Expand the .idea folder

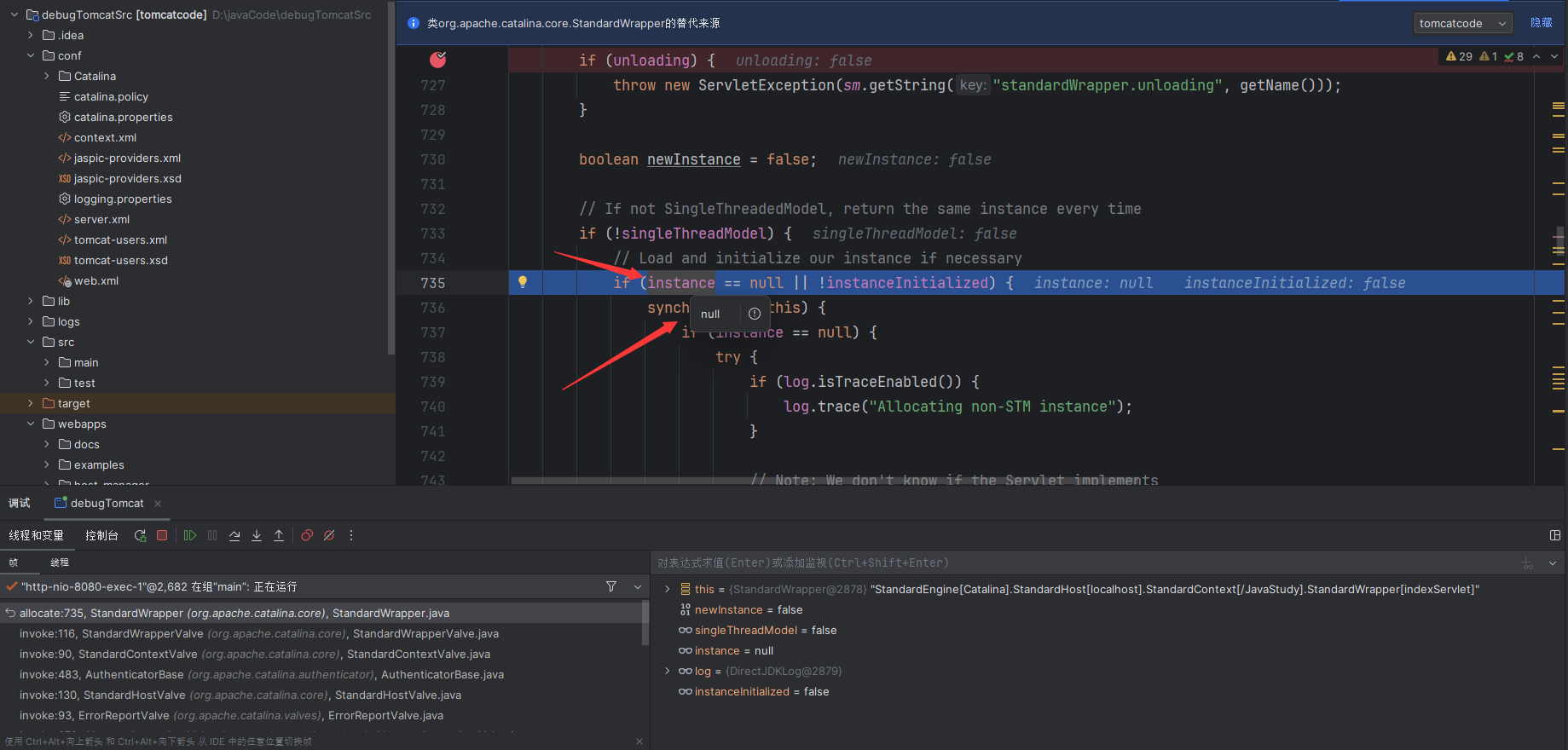30,35
